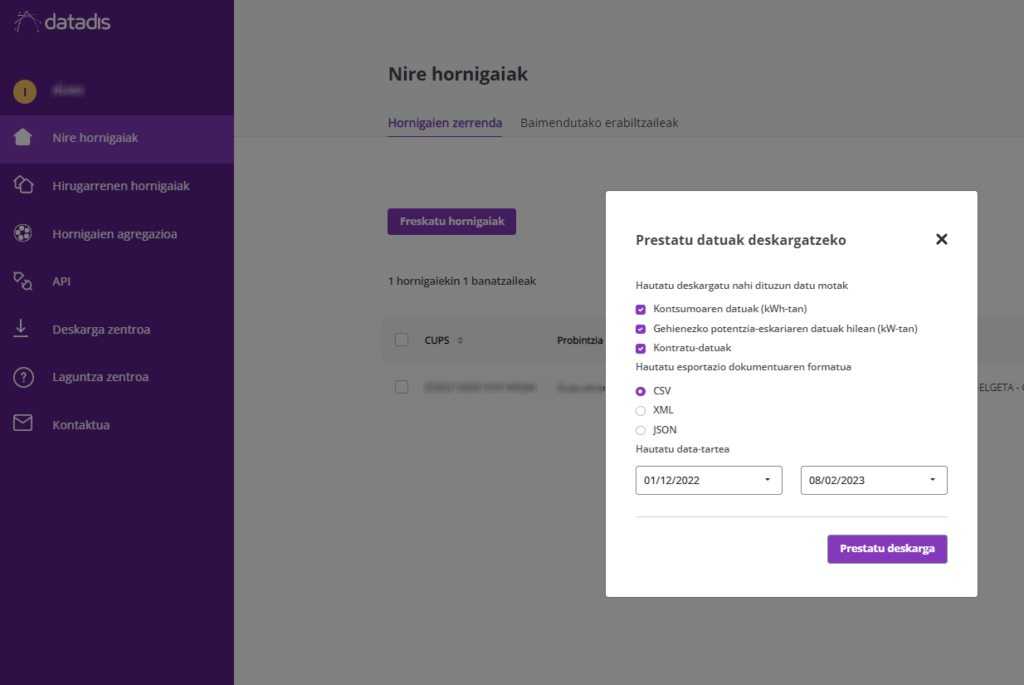The height and width of the screenshot is (685, 1024).
Task: Click the Hirugarrenen hornigaiak house icon
Action: pyautogui.click(x=23, y=185)
